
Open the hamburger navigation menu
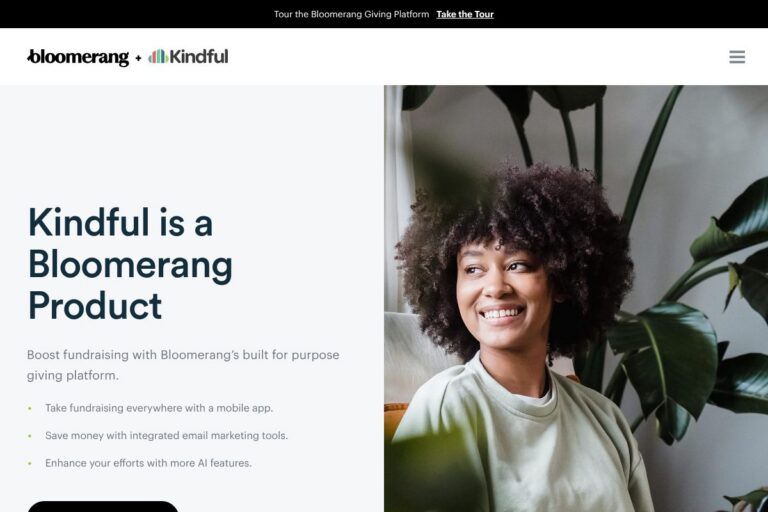(737, 57)
